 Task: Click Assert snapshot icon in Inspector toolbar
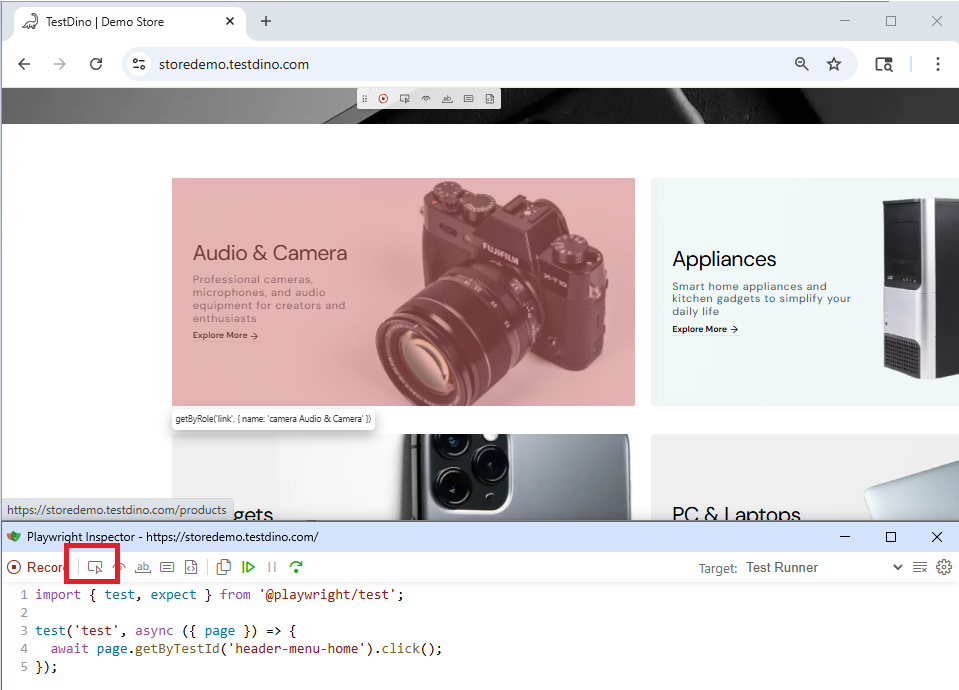191,567
